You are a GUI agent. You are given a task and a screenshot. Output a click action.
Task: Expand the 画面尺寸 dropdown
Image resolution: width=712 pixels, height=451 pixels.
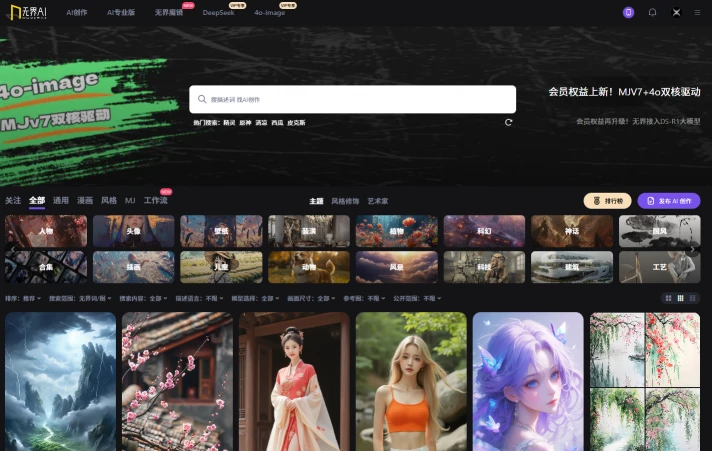tap(311, 298)
